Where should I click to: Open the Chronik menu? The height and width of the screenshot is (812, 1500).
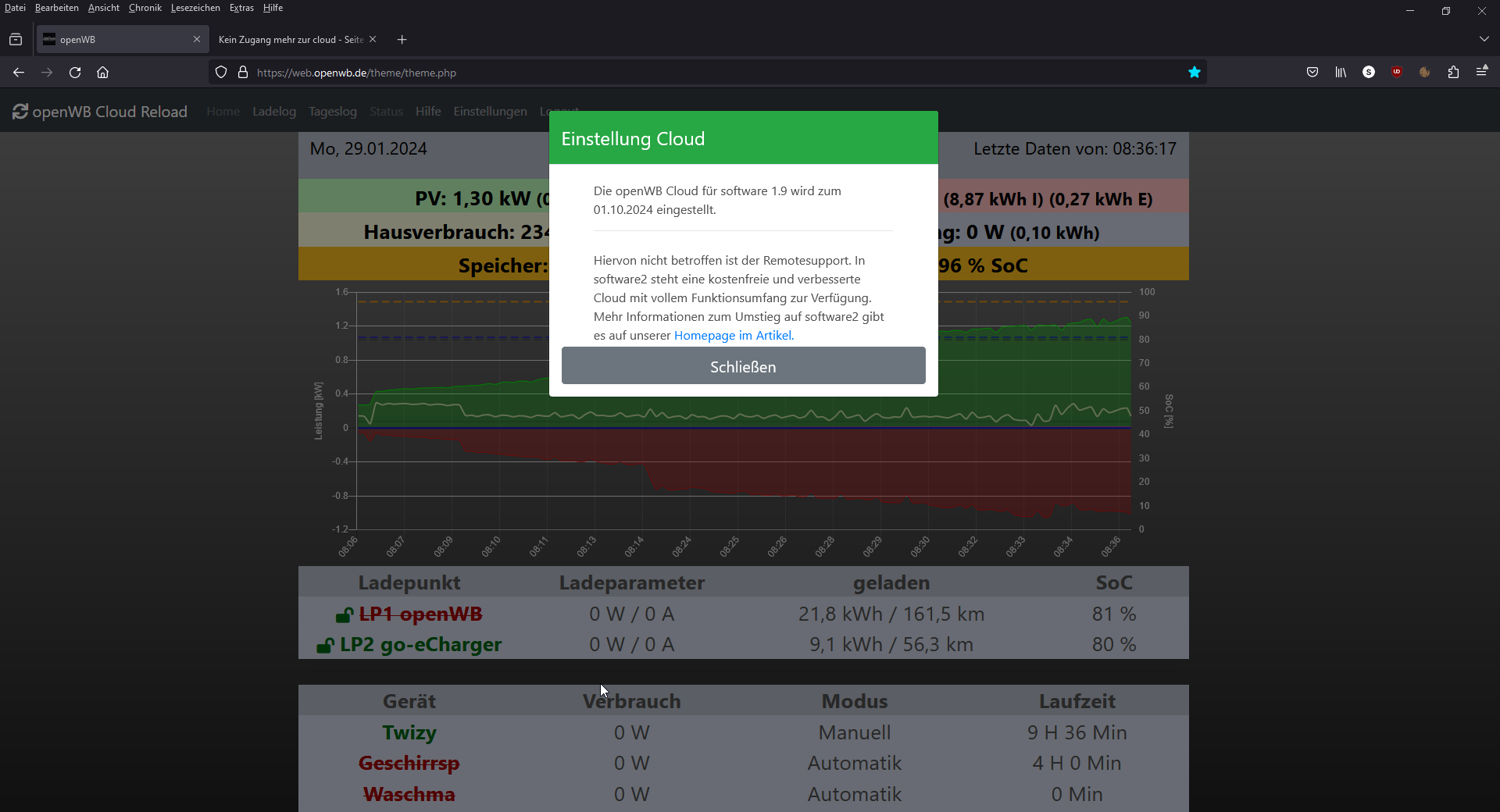145,8
